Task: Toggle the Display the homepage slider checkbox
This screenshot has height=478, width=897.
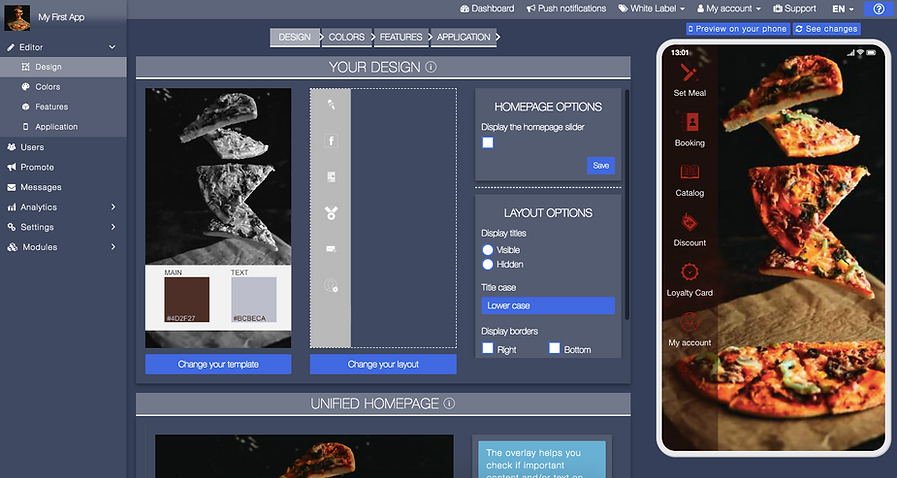Action: (x=487, y=142)
